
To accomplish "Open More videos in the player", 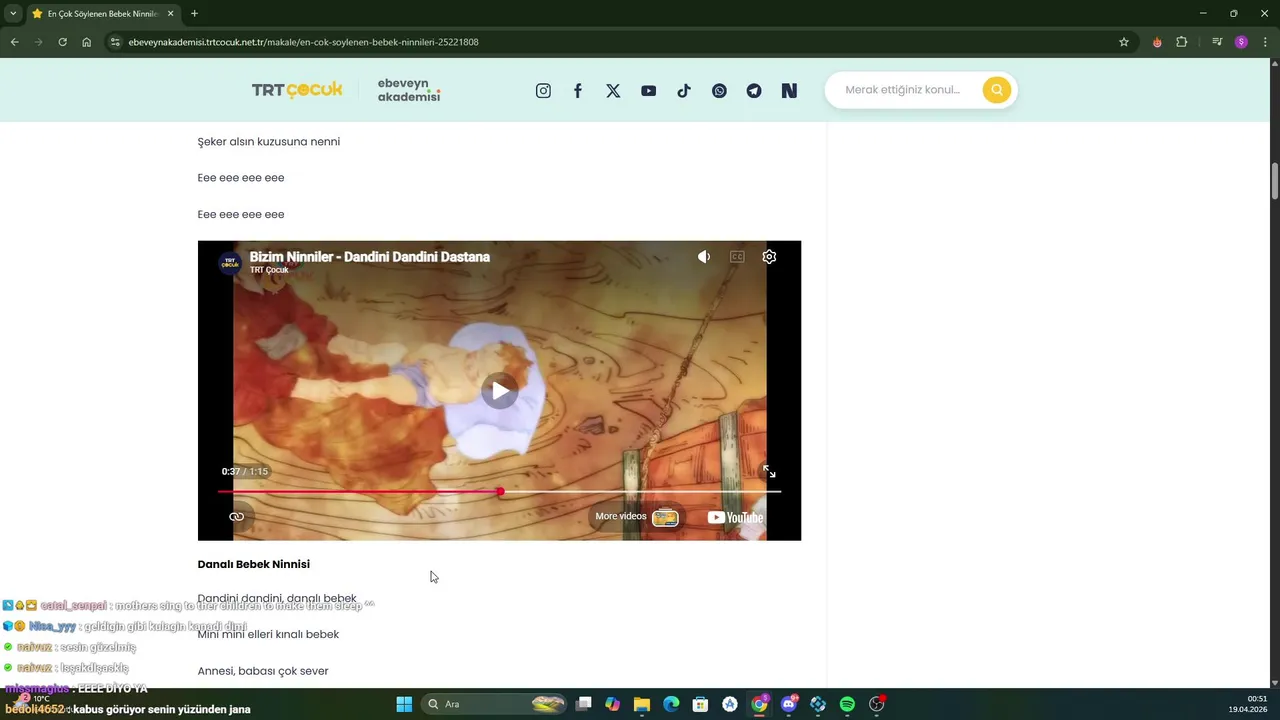I will [637, 517].
